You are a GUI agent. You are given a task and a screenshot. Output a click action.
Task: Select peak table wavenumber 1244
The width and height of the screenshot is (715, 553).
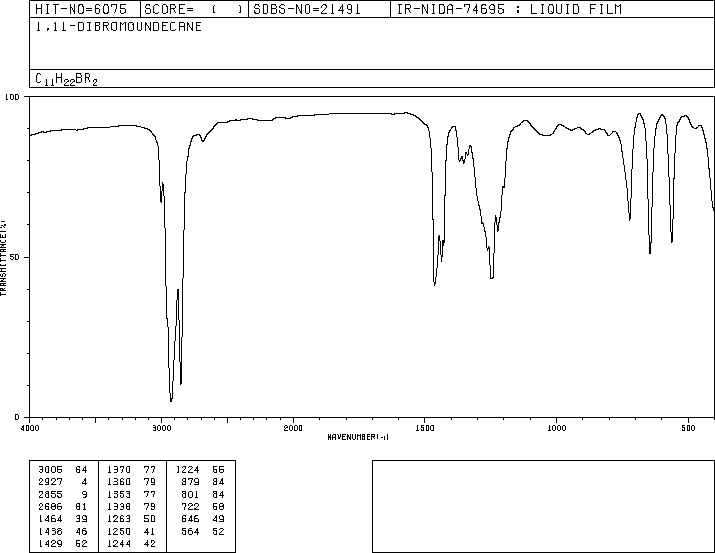[x=119, y=543]
